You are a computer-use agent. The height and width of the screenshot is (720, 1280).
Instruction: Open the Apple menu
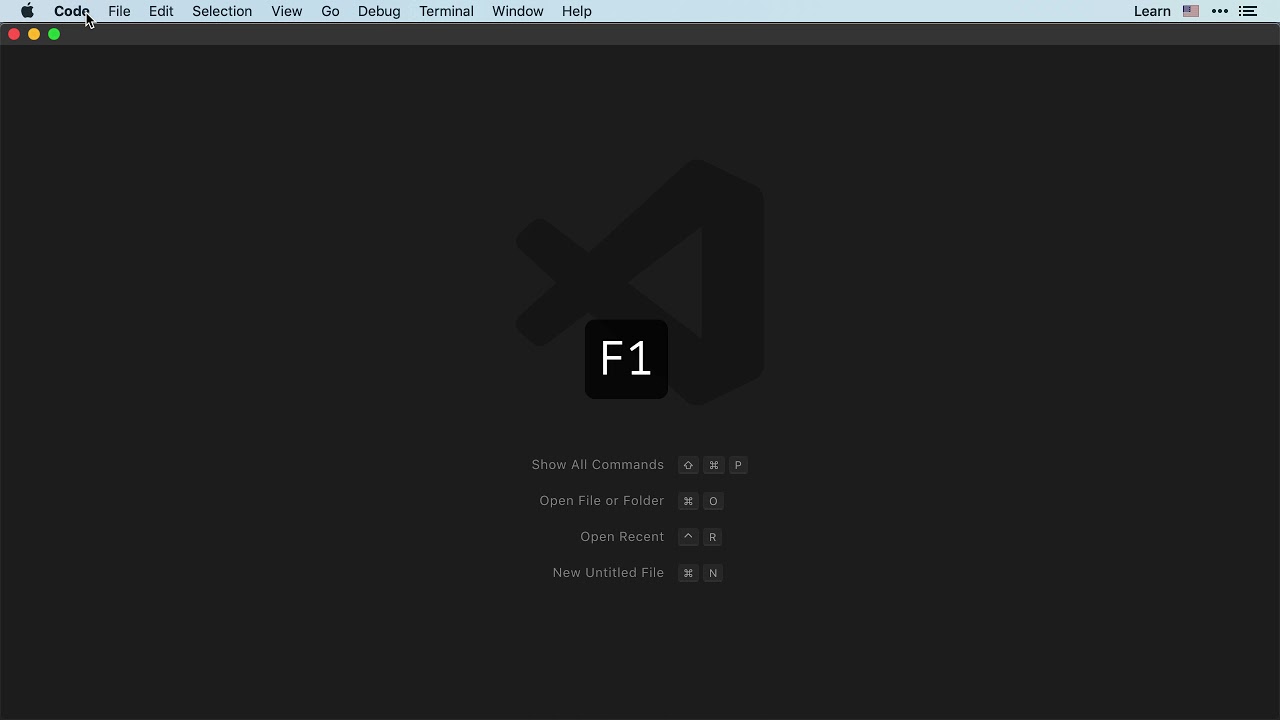click(x=28, y=11)
